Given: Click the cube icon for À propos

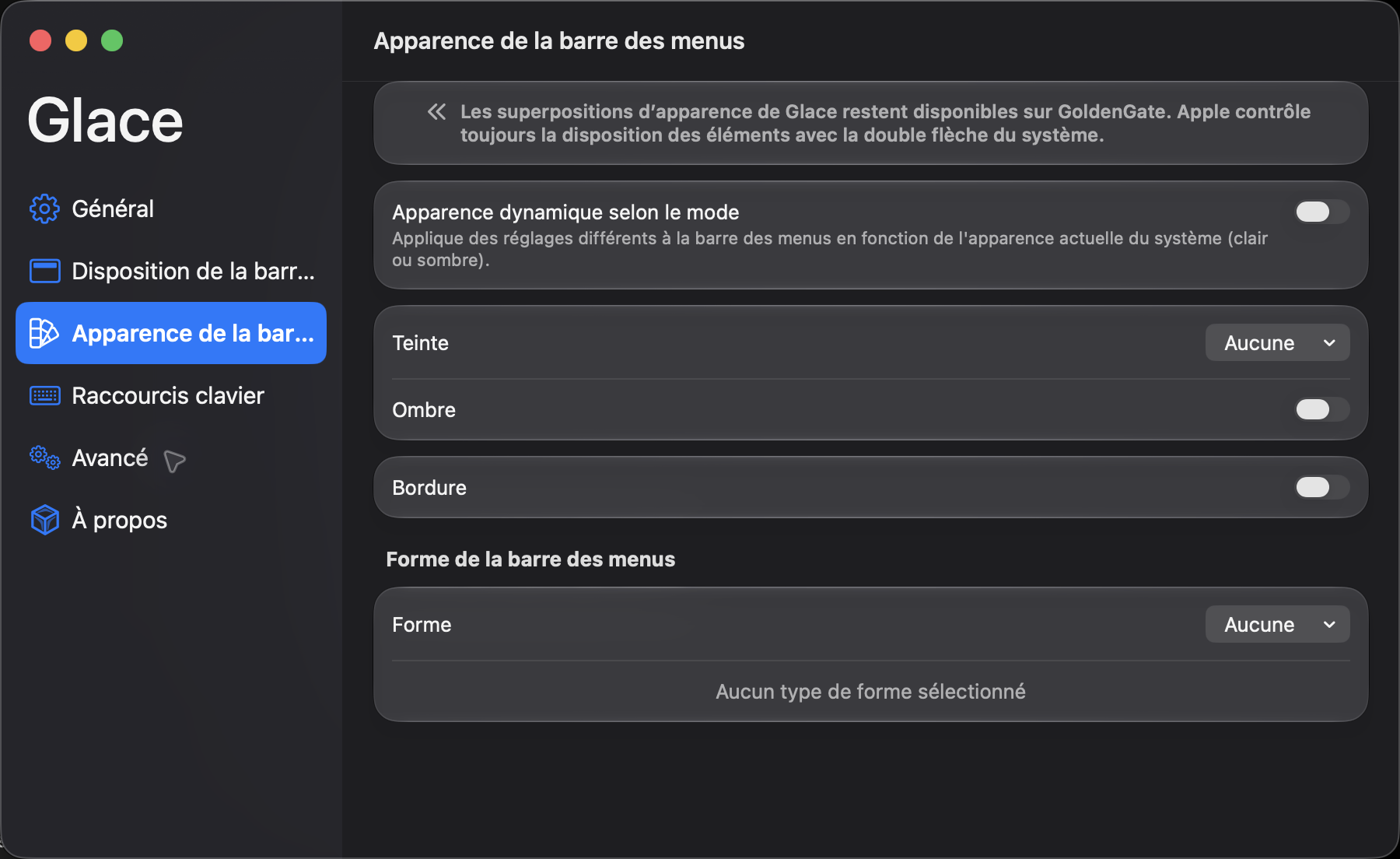Looking at the screenshot, I should pyautogui.click(x=44, y=520).
